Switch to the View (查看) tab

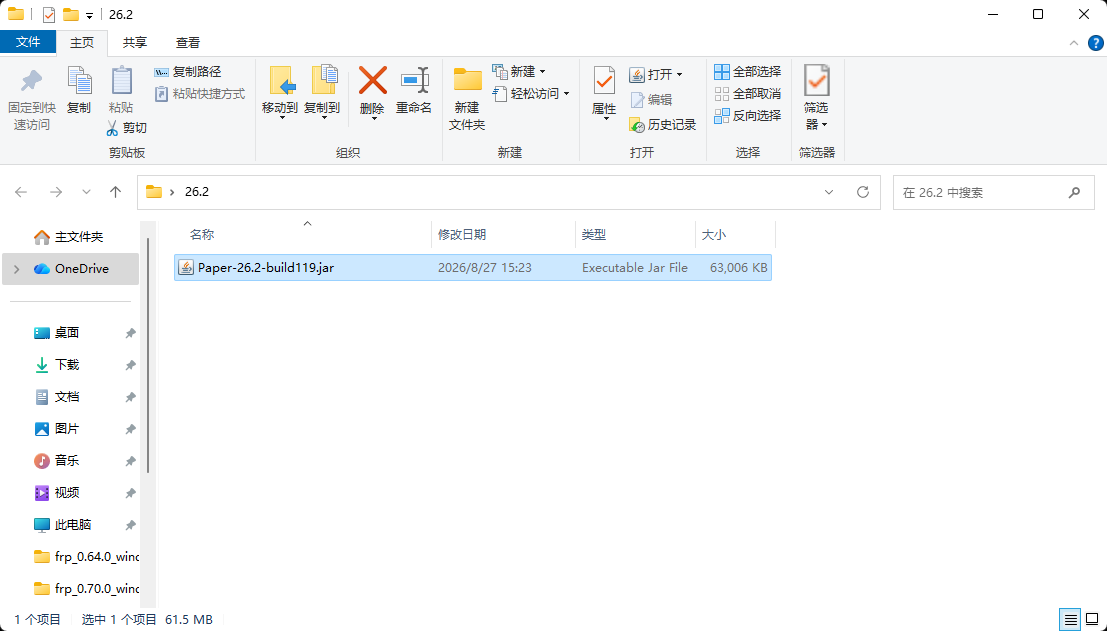pos(188,42)
